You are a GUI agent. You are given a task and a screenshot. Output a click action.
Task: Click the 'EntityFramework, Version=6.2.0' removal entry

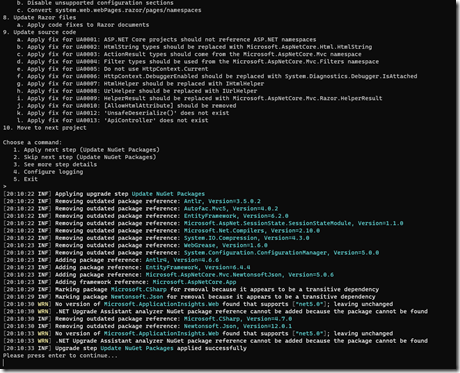pyautogui.click(x=236, y=216)
